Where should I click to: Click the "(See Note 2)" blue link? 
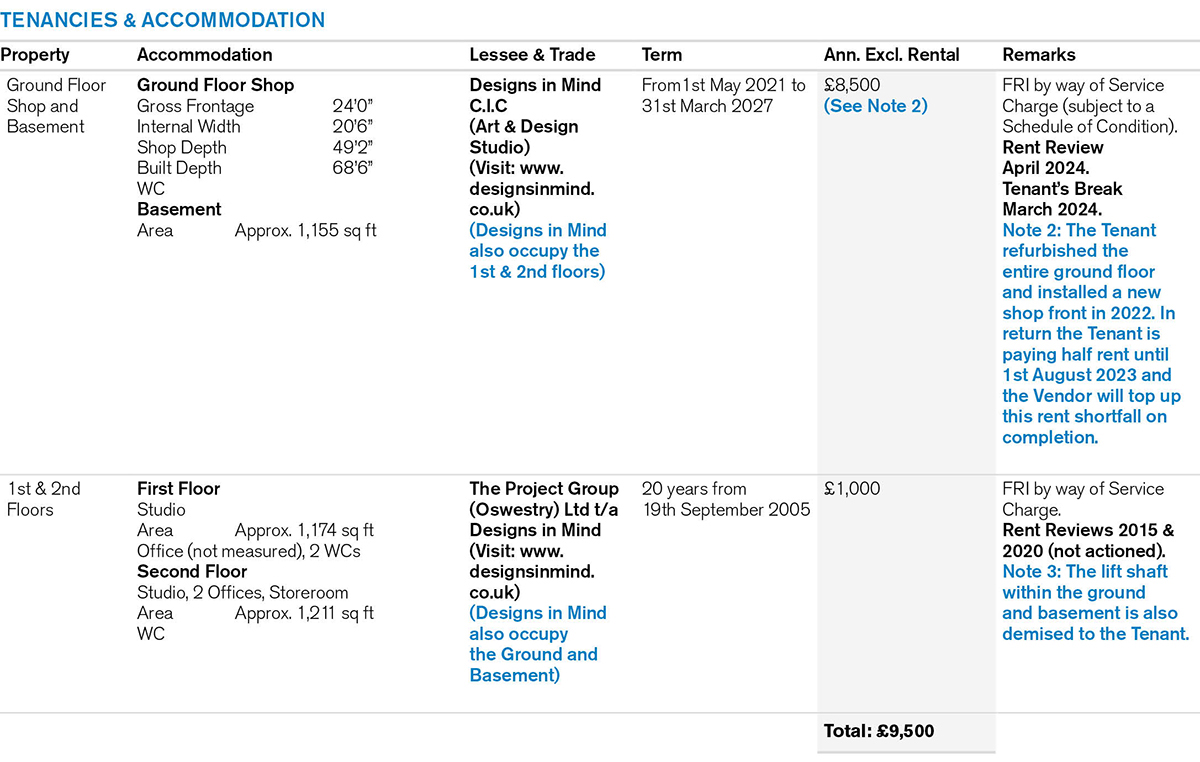coord(875,106)
